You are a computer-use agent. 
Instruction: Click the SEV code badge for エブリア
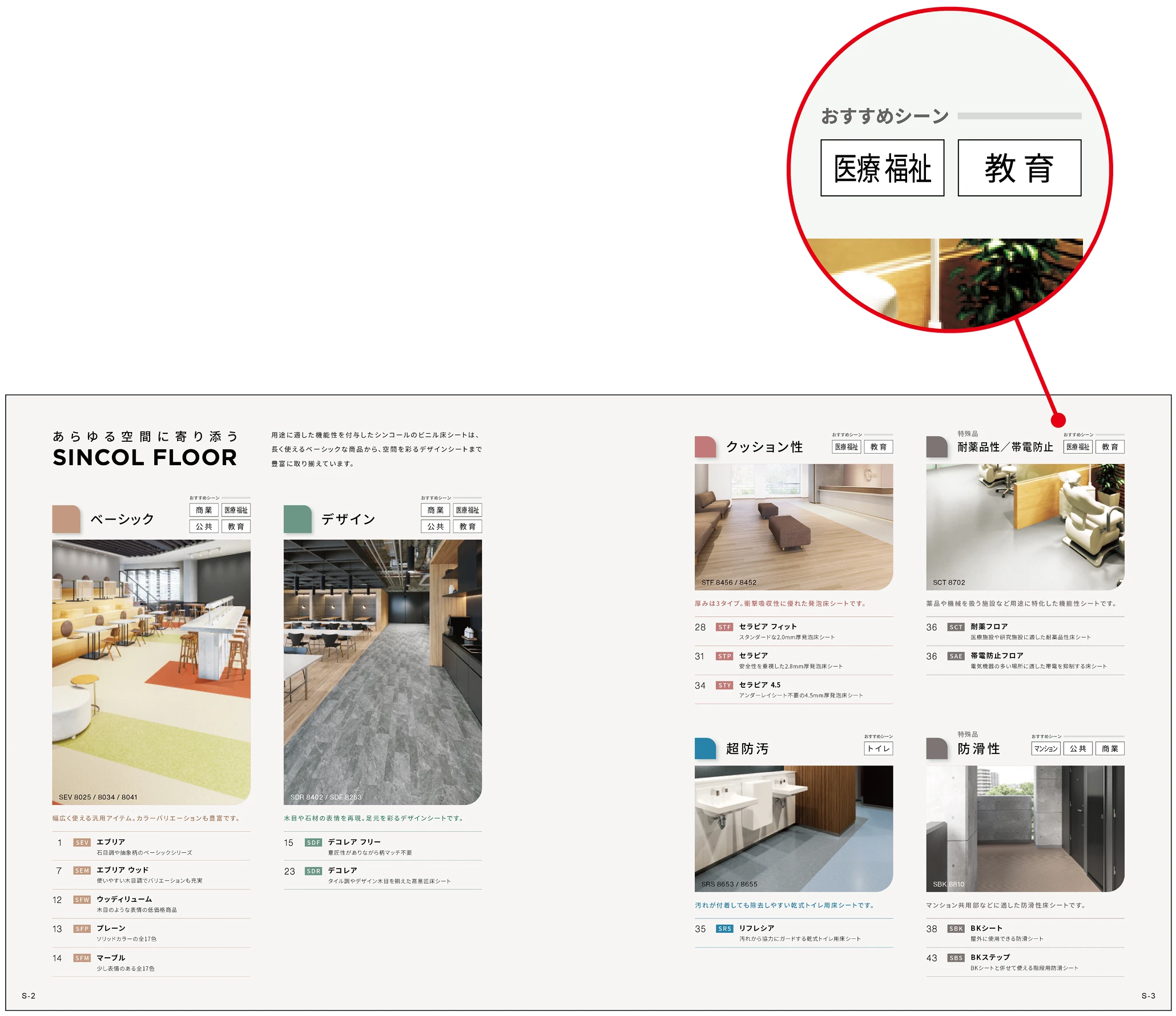[x=82, y=842]
